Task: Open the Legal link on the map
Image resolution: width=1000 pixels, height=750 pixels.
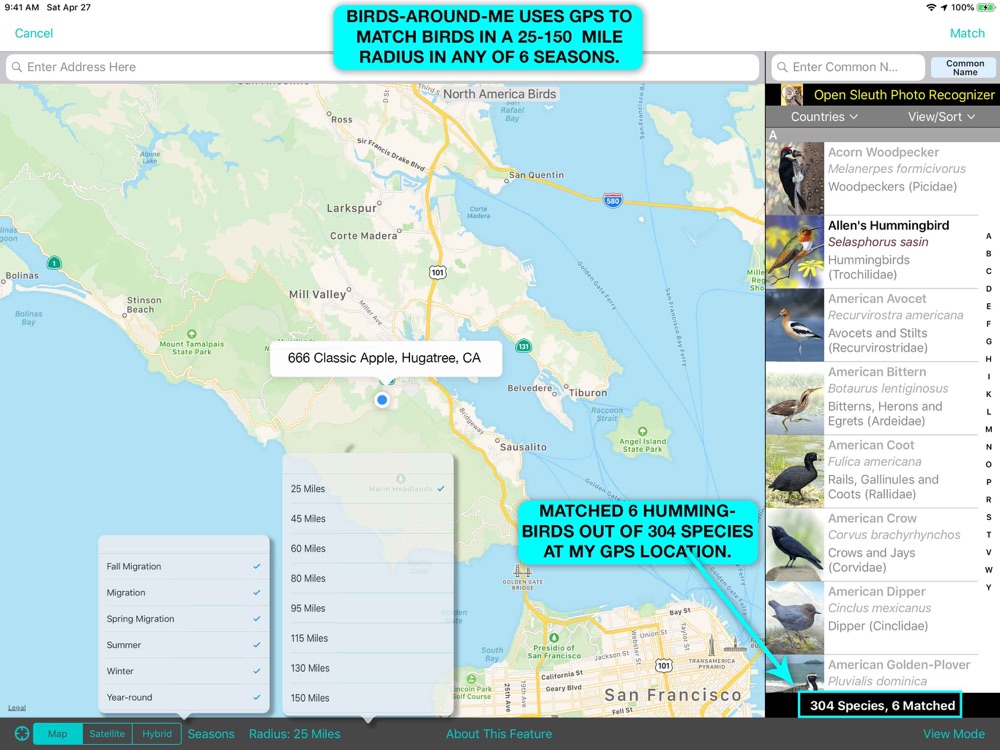Action: (17, 708)
